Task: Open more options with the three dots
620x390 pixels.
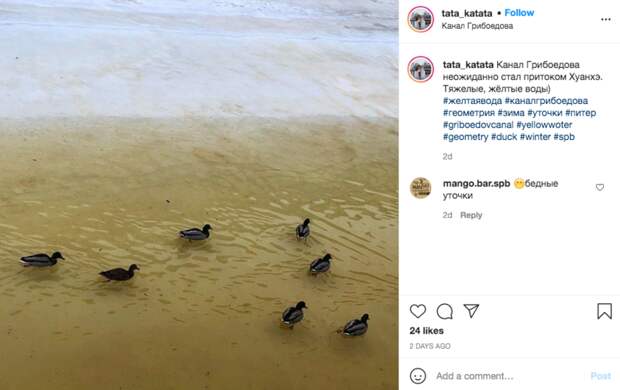Action: click(606, 19)
